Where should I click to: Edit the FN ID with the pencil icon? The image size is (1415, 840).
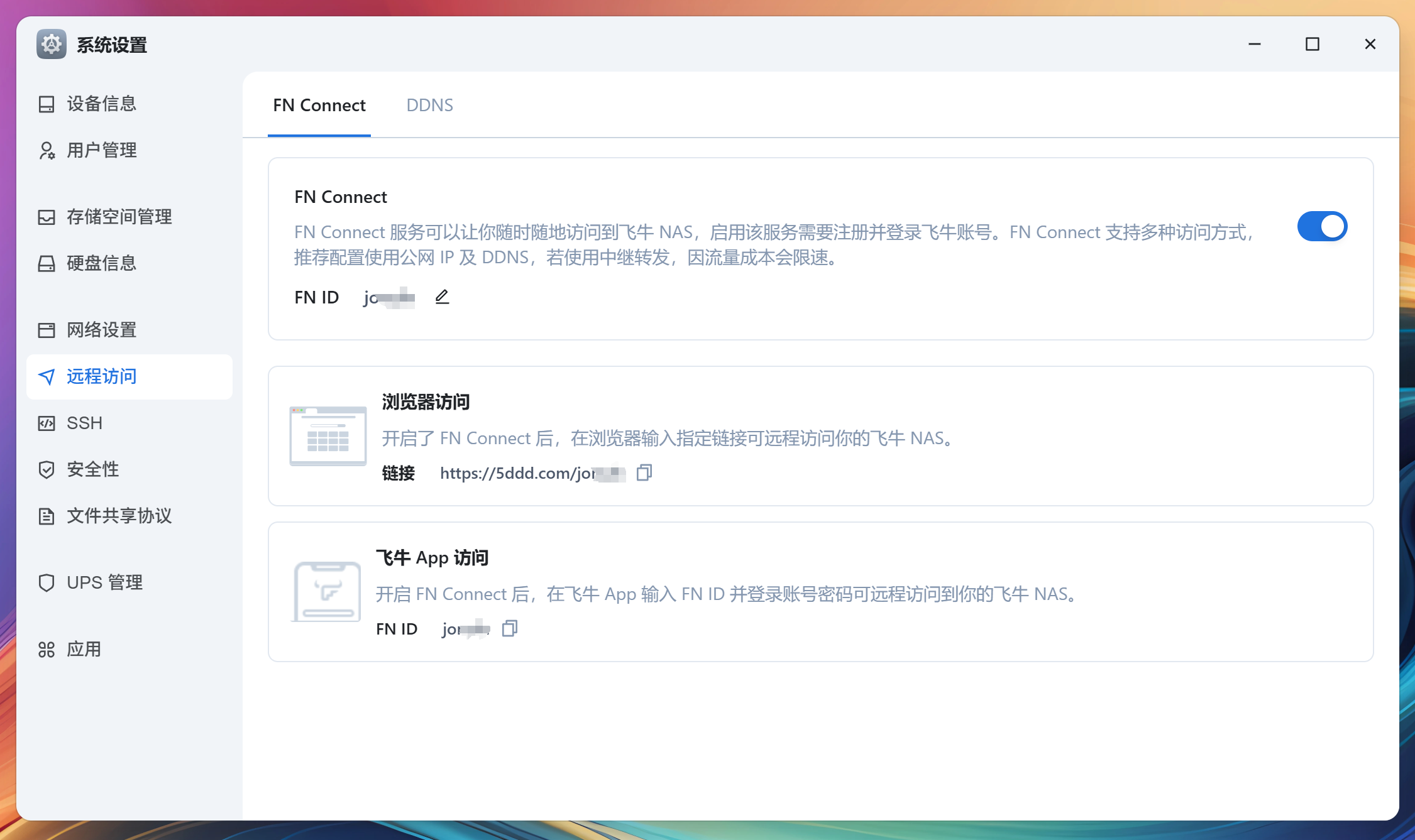point(442,296)
